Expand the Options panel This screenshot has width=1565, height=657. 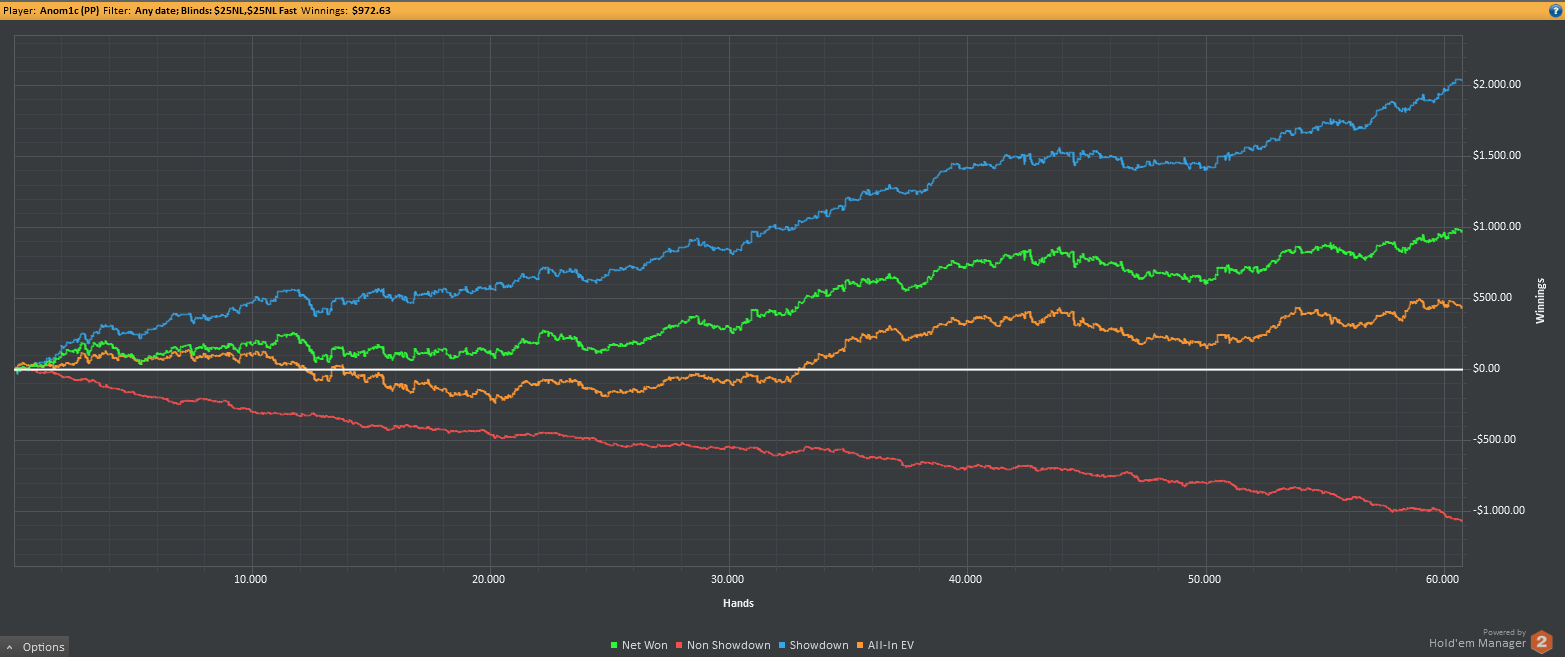35,647
